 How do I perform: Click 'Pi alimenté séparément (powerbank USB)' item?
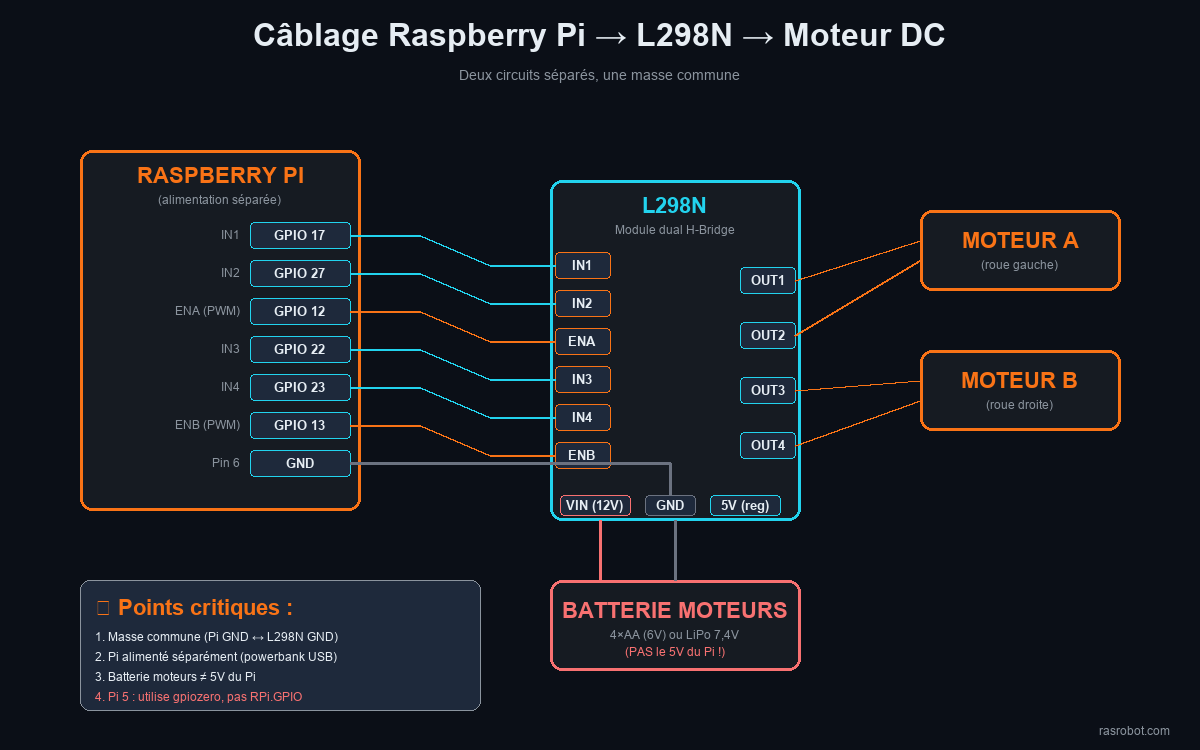[216, 657]
